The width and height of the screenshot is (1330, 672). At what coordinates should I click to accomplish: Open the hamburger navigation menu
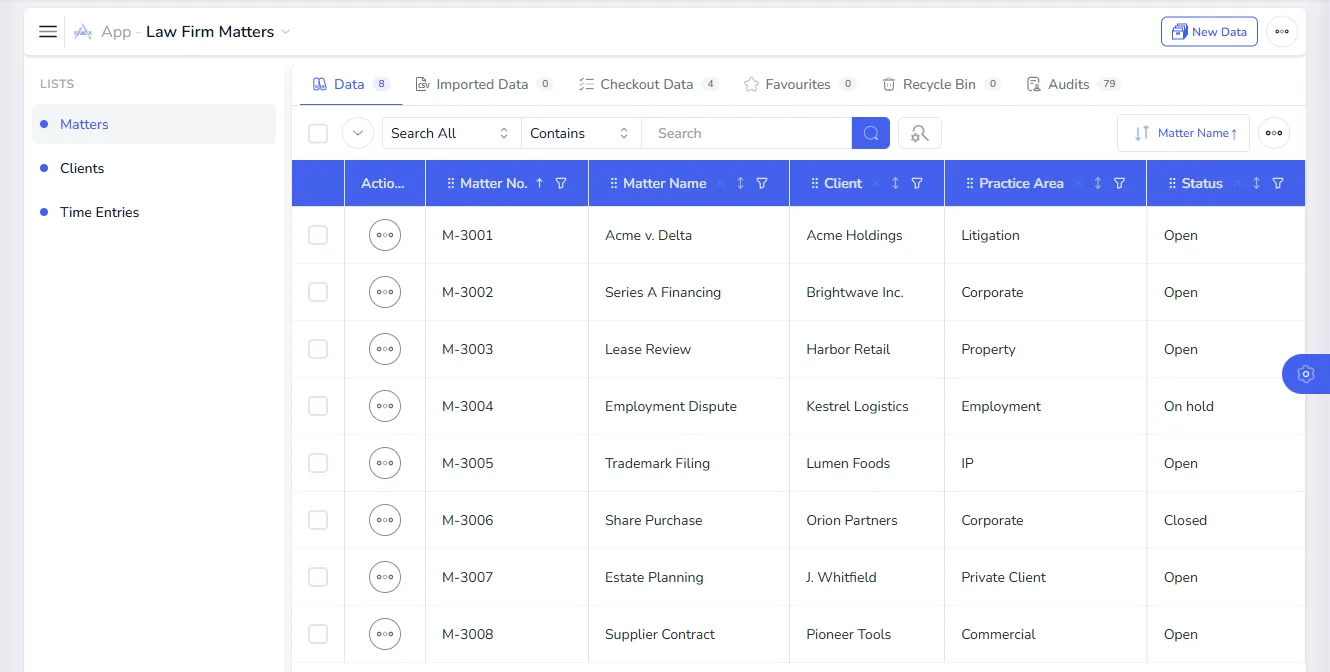[48, 32]
